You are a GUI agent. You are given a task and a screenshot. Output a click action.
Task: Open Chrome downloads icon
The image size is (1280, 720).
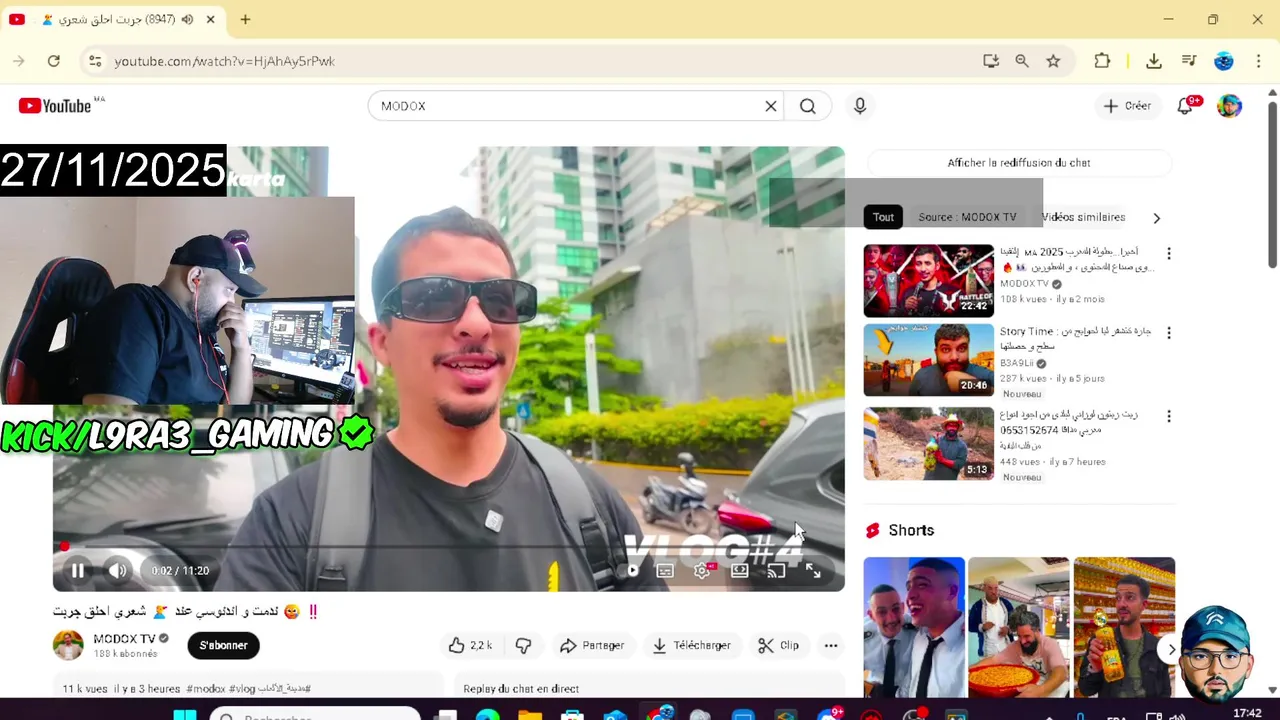pos(1154,61)
